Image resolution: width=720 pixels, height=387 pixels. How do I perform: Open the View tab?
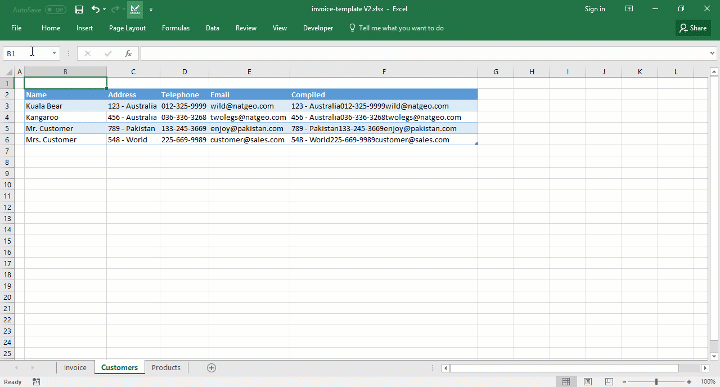tap(280, 28)
